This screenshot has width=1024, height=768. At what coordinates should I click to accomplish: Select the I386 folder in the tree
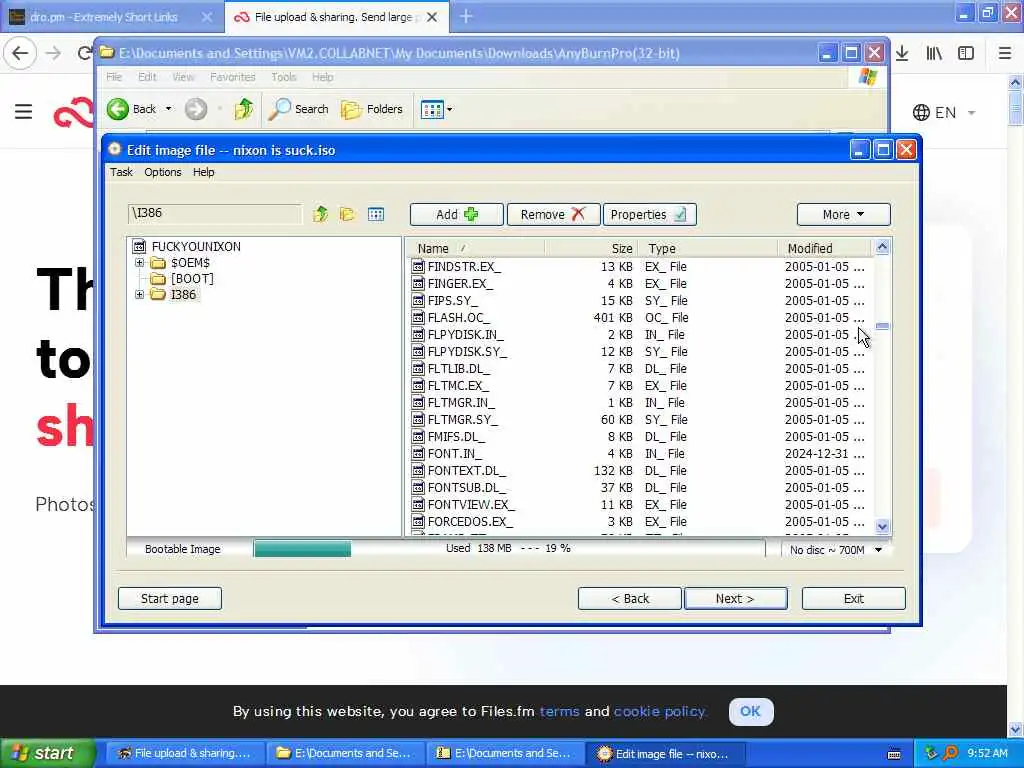[183, 295]
